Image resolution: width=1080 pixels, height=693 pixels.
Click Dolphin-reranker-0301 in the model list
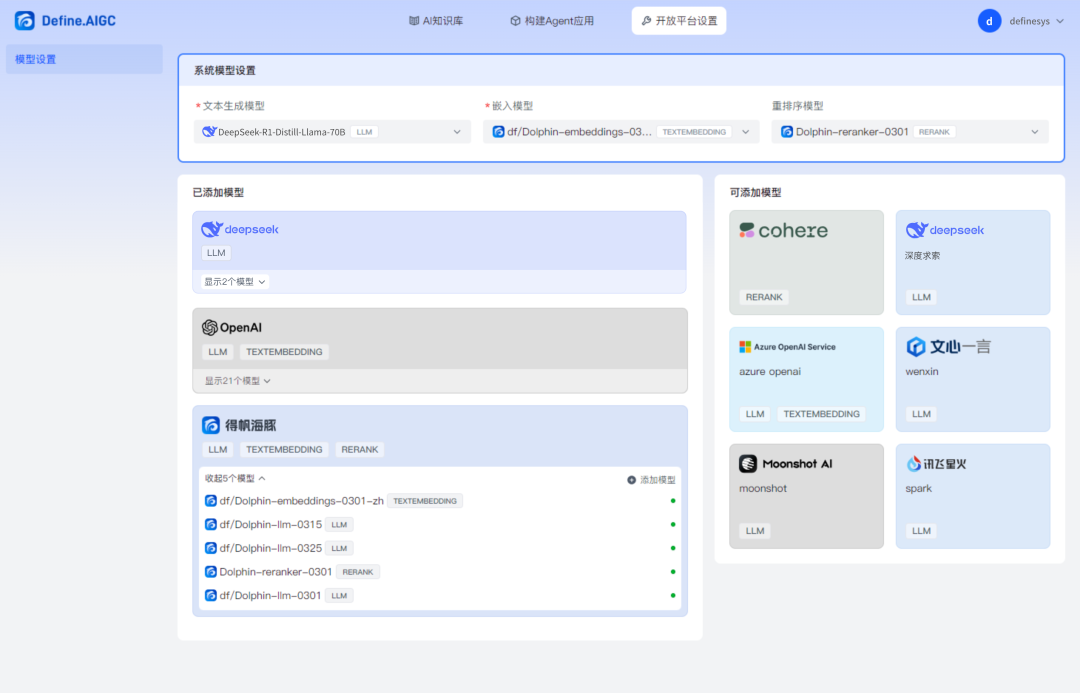276,572
